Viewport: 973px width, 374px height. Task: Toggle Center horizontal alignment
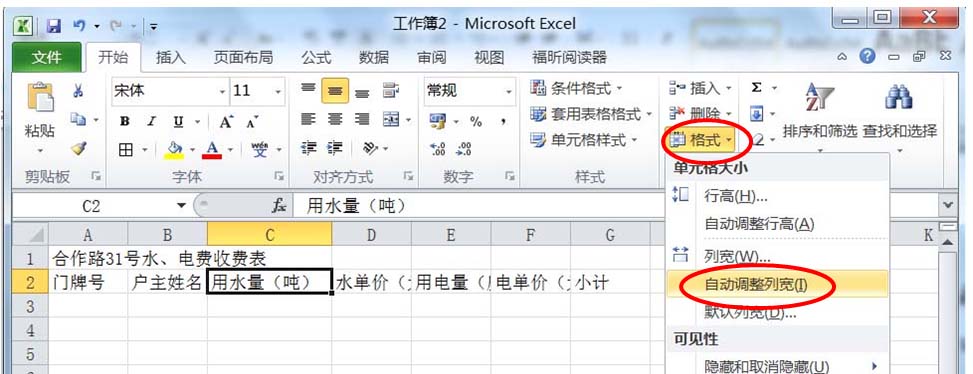pos(335,119)
